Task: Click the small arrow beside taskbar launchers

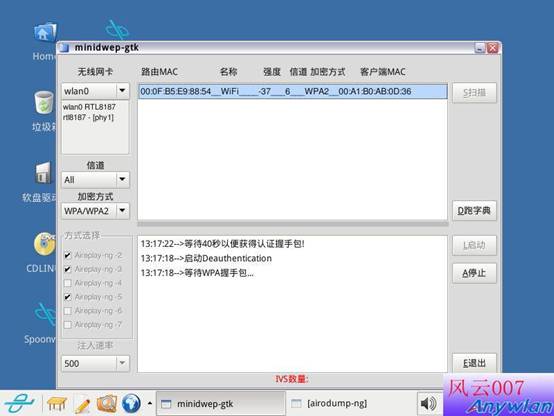Action: (150, 403)
